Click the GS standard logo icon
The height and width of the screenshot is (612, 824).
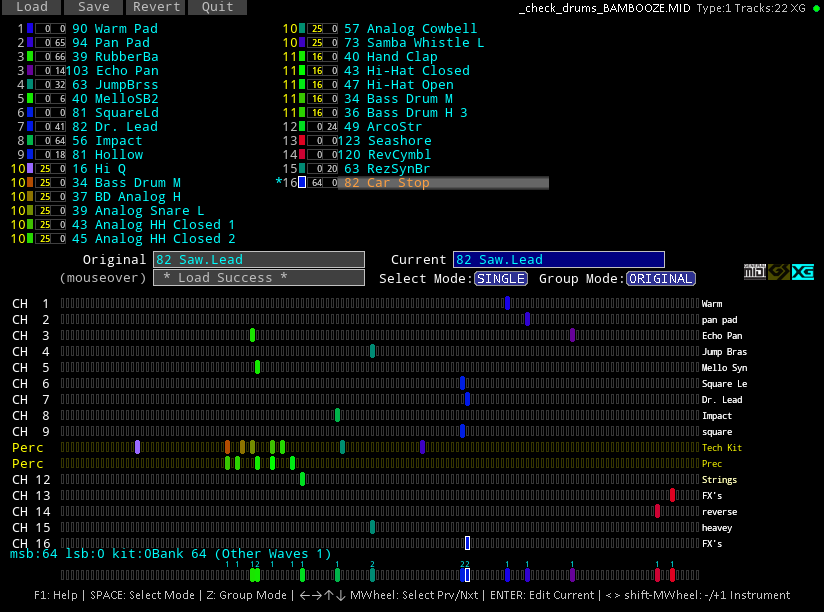778,272
